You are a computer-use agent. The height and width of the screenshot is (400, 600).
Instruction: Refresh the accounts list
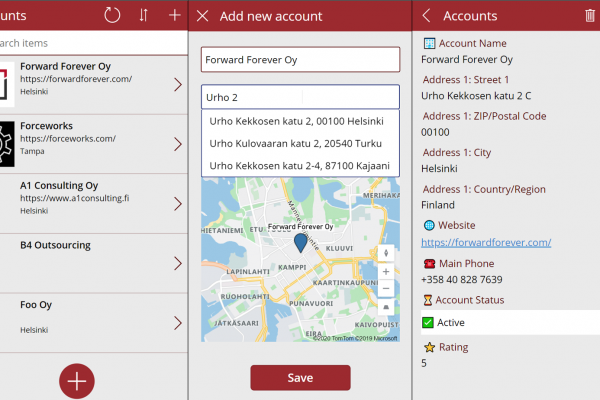point(112,15)
